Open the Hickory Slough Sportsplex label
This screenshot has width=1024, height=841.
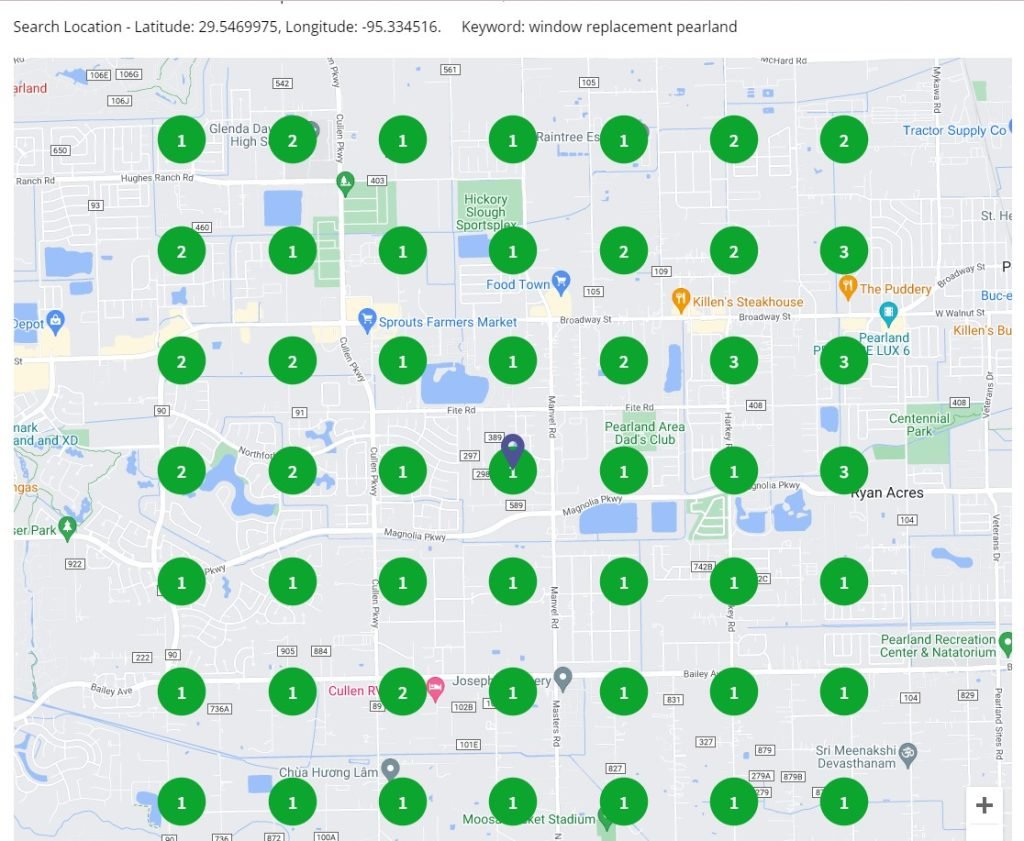point(485,212)
